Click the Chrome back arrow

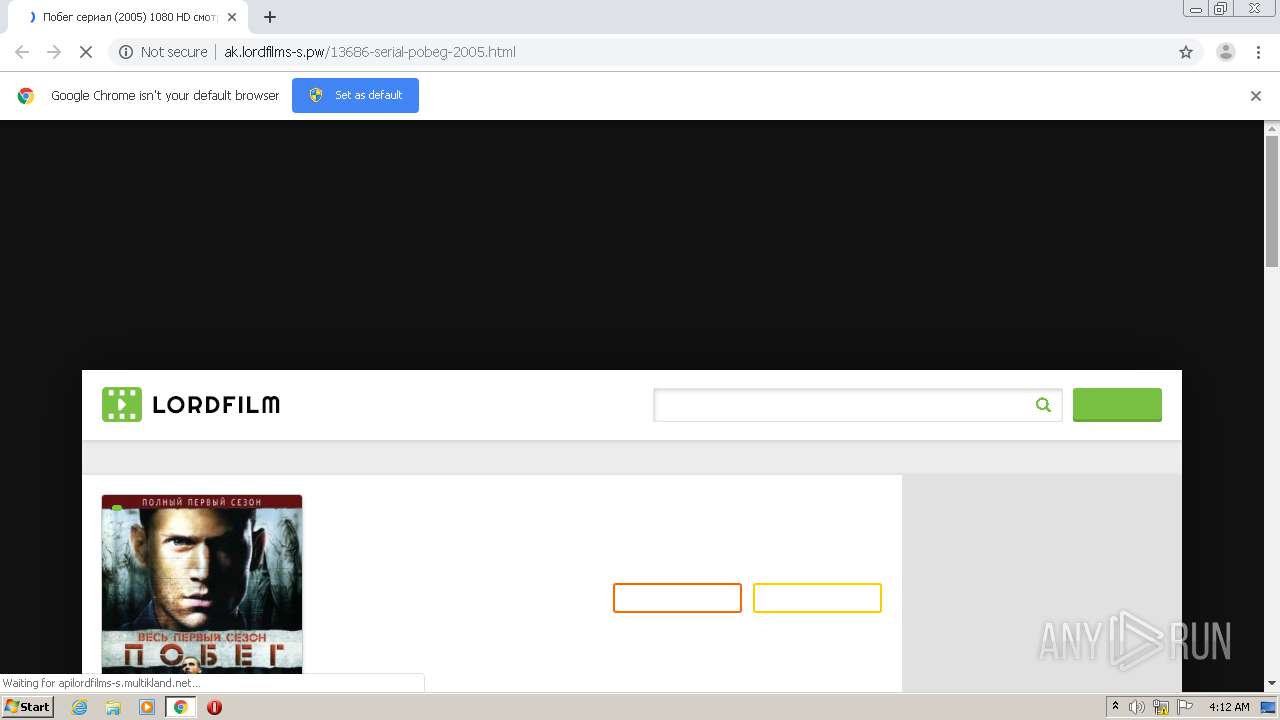[x=22, y=52]
